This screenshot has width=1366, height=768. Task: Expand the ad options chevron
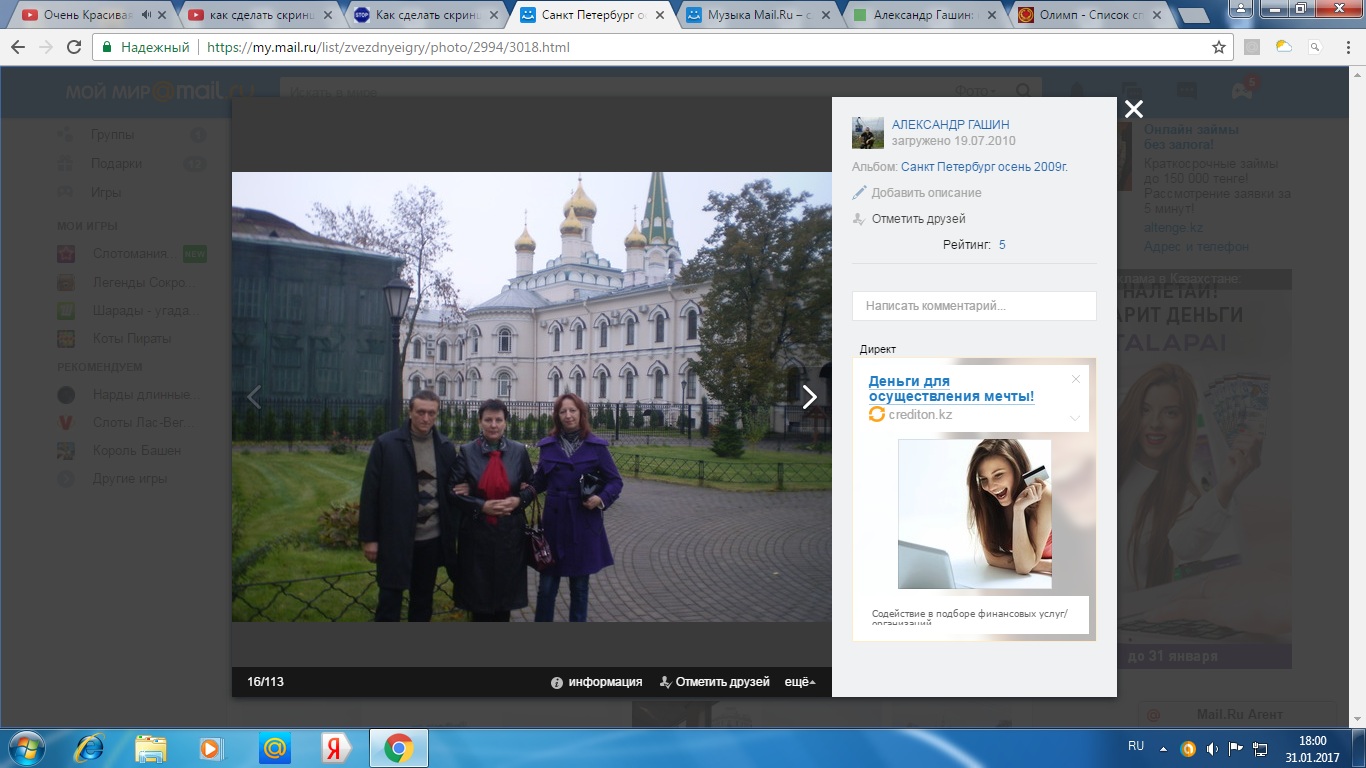[x=1075, y=418]
